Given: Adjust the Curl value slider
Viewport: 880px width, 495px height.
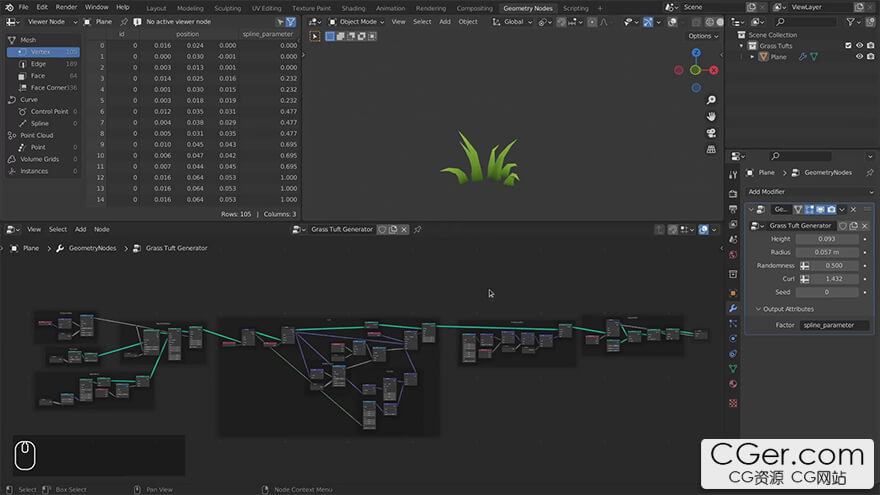Looking at the screenshot, I should 834,279.
